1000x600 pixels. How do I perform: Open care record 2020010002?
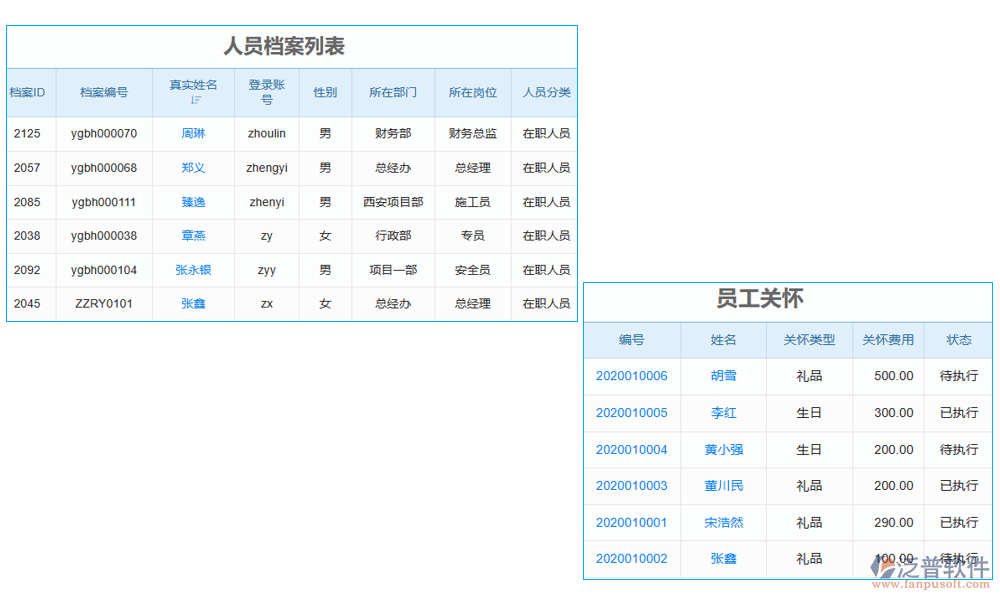coord(631,558)
